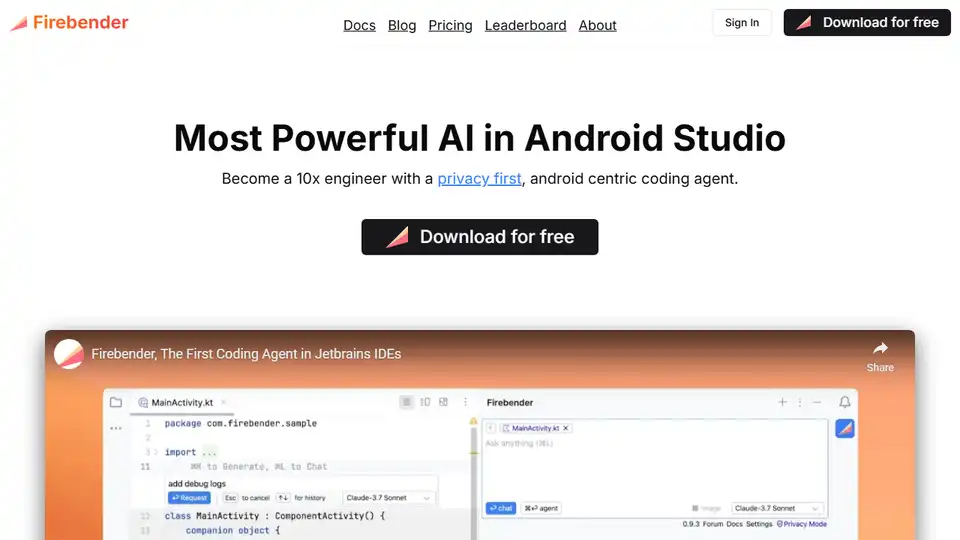Click the Privacy Mode link
960x540 pixels.
(801, 524)
